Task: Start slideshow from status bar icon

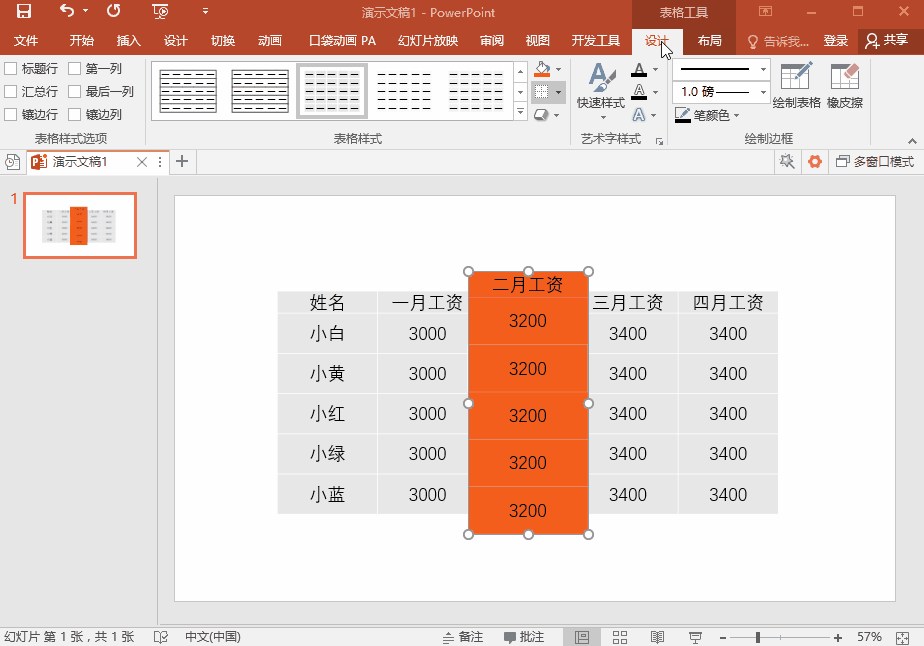Action: (695, 637)
